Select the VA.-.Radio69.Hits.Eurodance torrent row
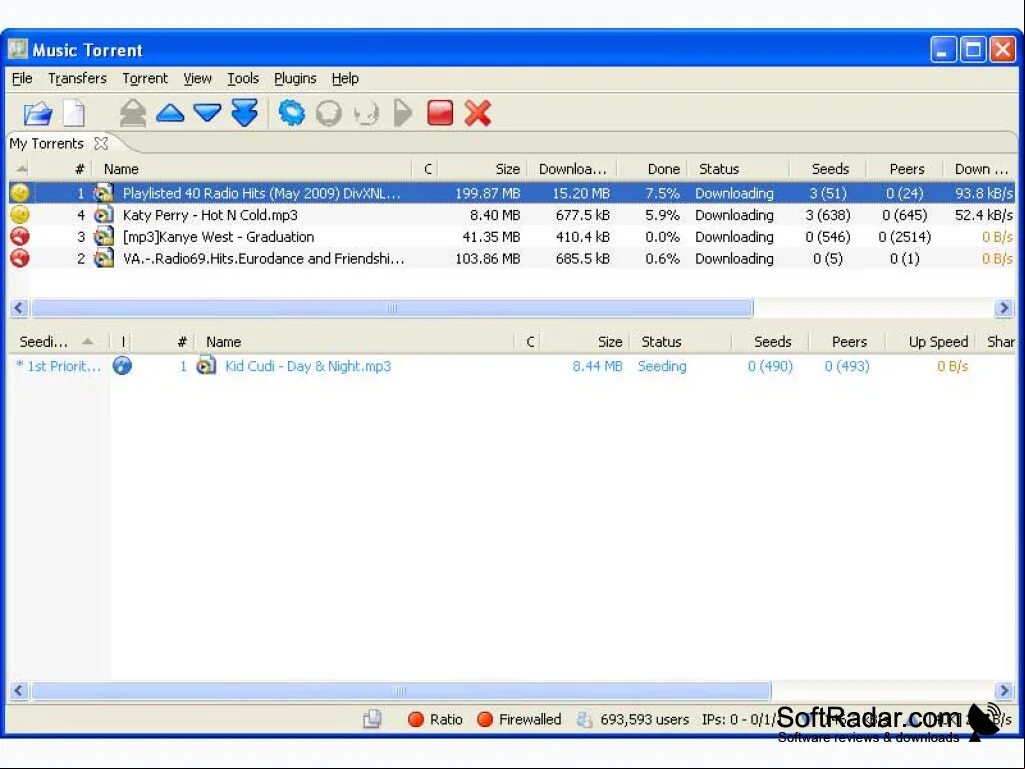Image resolution: width=1025 pixels, height=769 pixels. coord(512,258)
